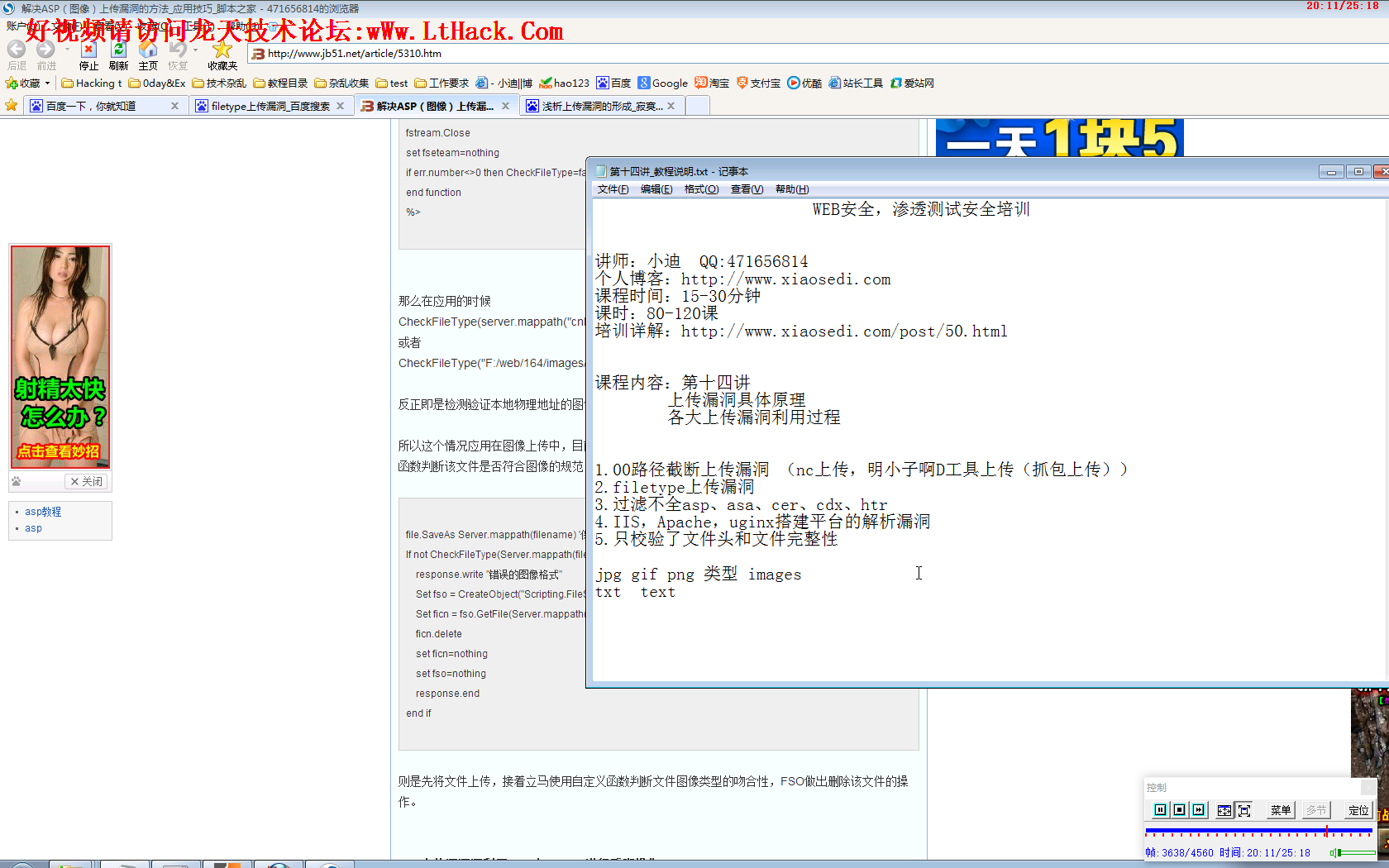
Task: Click the 菜单 button in the player panel
Action: [1280, 810]
